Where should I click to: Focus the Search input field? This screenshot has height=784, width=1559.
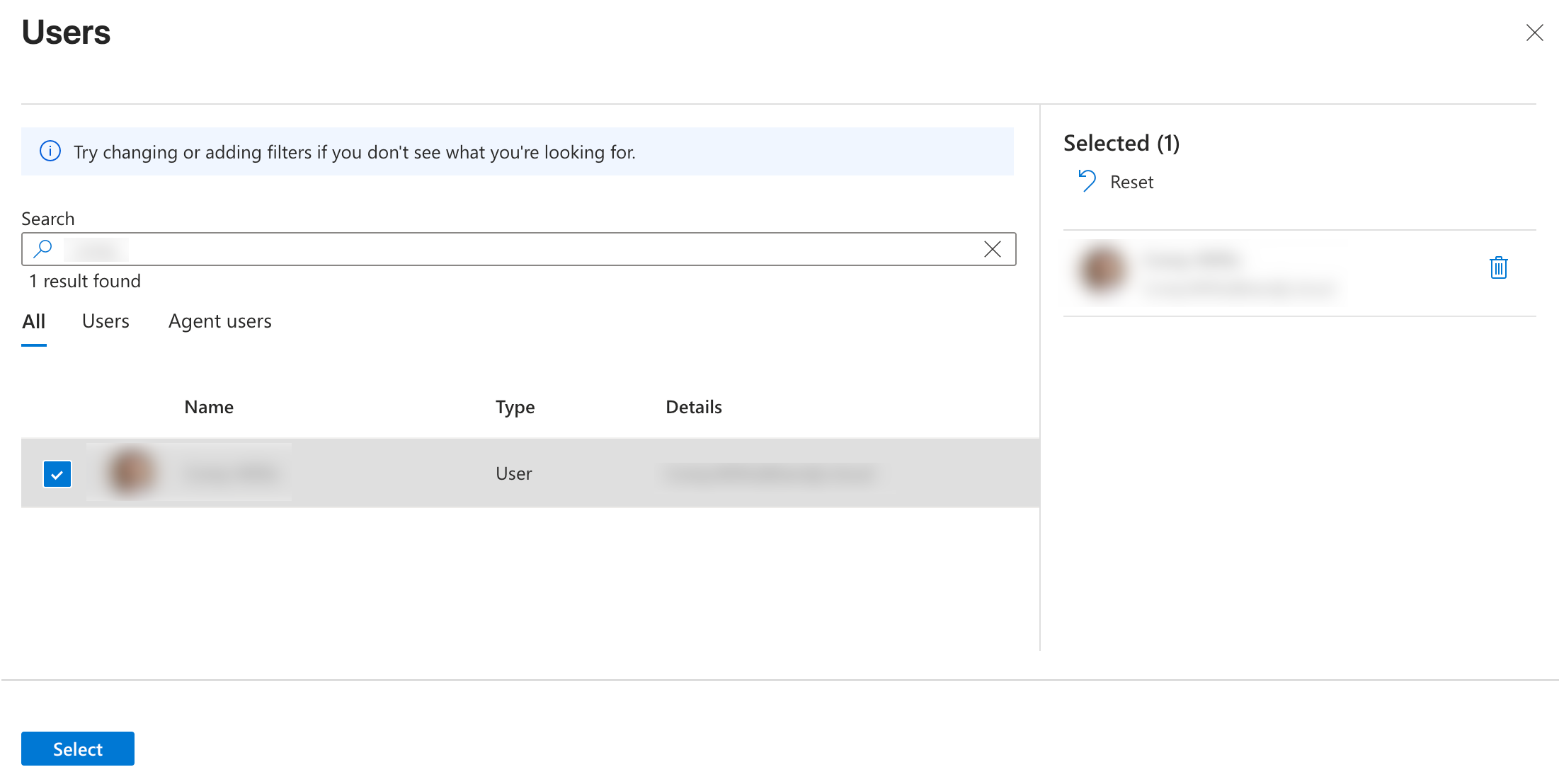pyautogui.click(x=519, y=249)
